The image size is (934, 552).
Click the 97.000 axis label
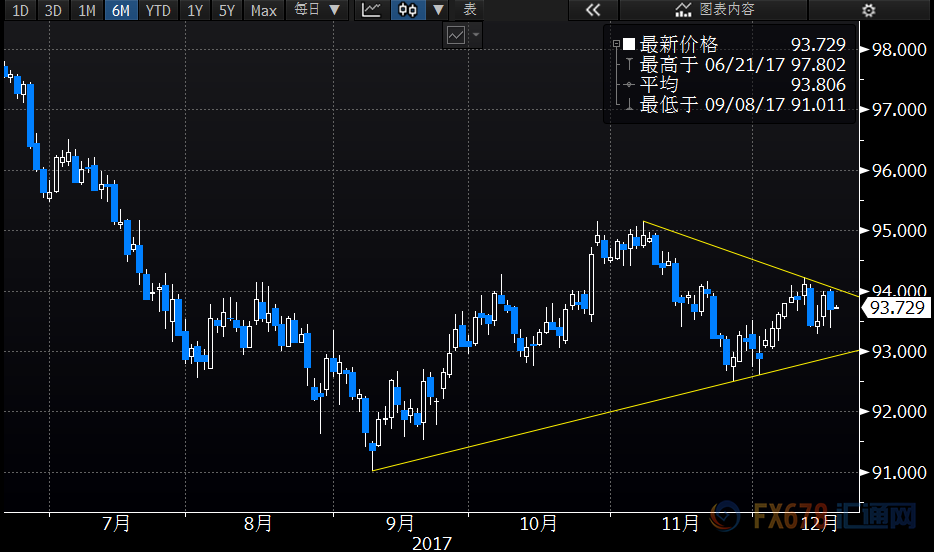[899, 110]
